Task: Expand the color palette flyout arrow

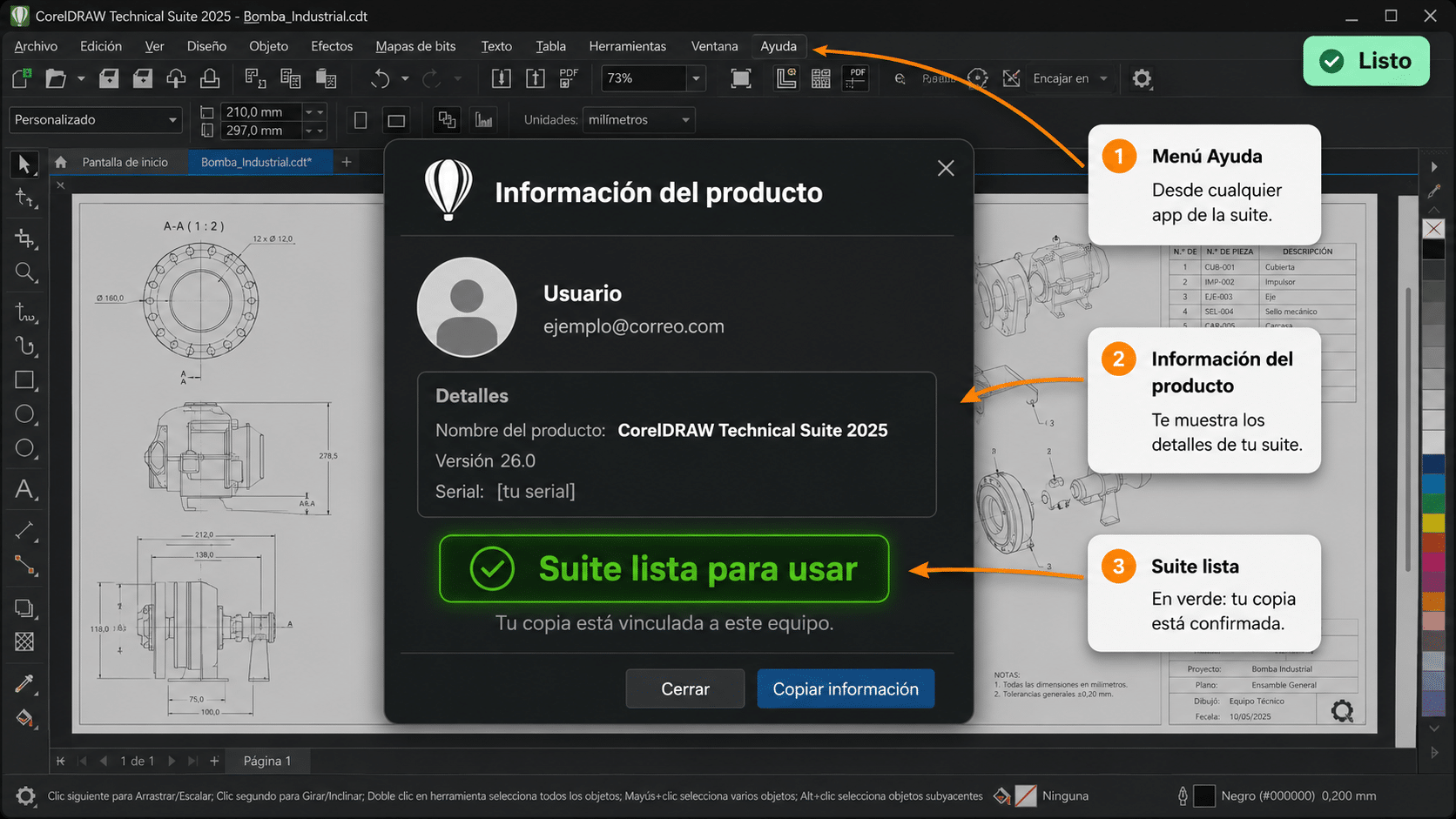Action: pyautogui.click(x=1434, y=167)
